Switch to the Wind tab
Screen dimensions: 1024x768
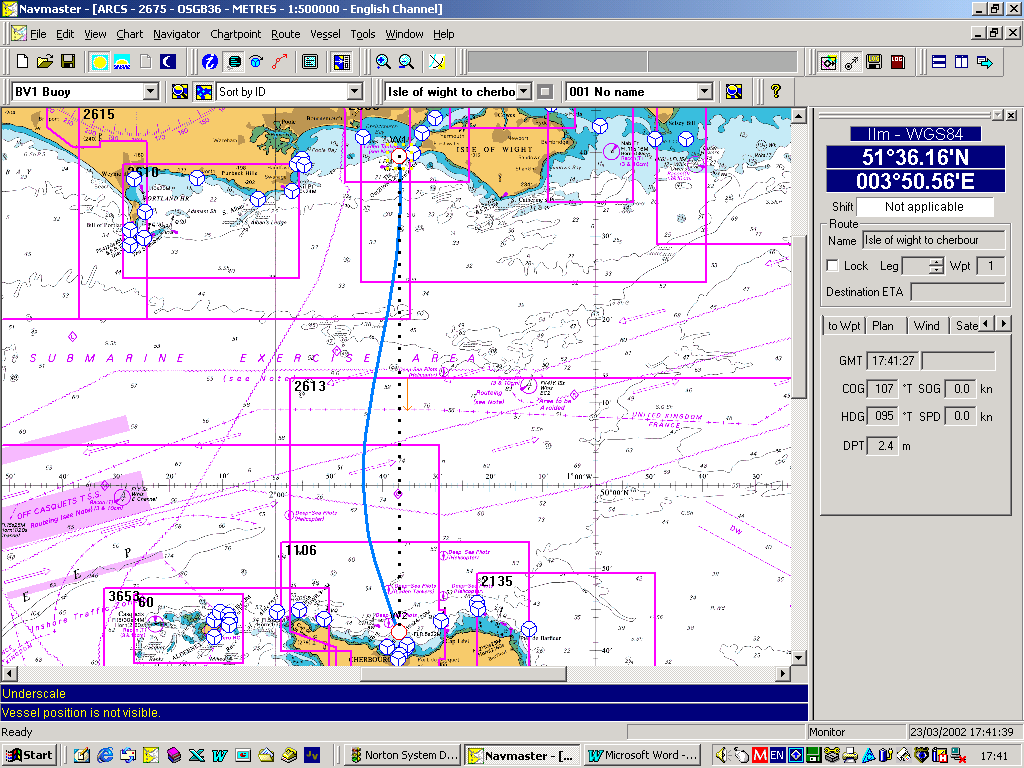pos(926,325)
